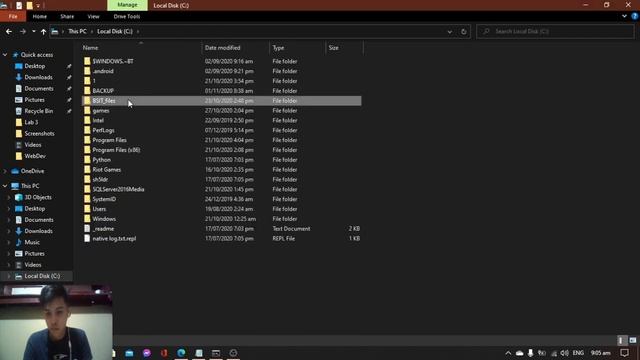640x360 pixels.
Task: Select the PerfLogs folder icon
Action: [x=87, y=130]
